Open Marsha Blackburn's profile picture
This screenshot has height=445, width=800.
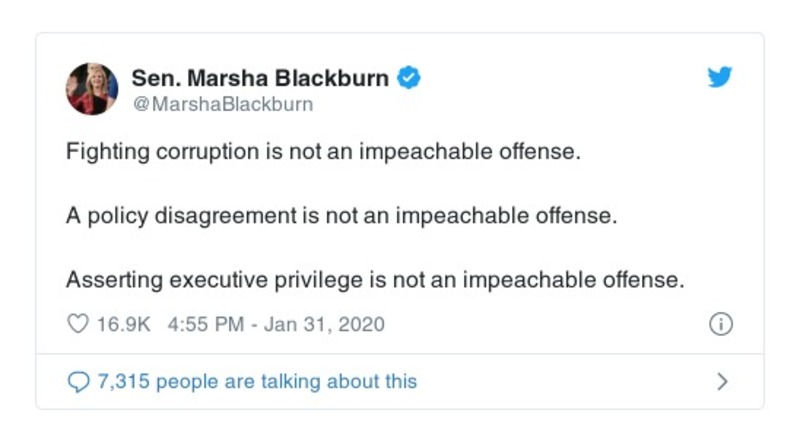coord(92,89)
